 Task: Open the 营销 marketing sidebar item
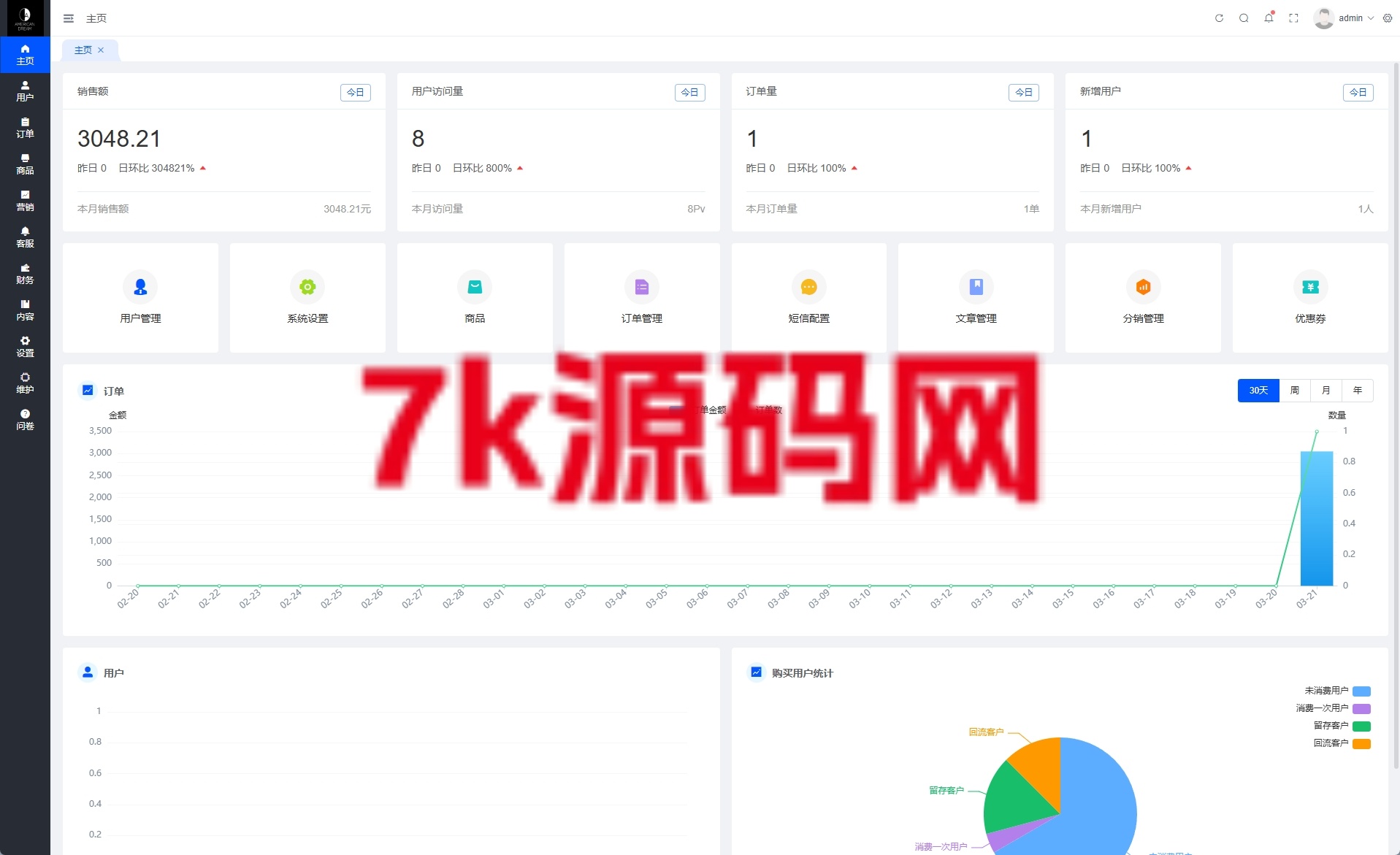coord(25,201)
